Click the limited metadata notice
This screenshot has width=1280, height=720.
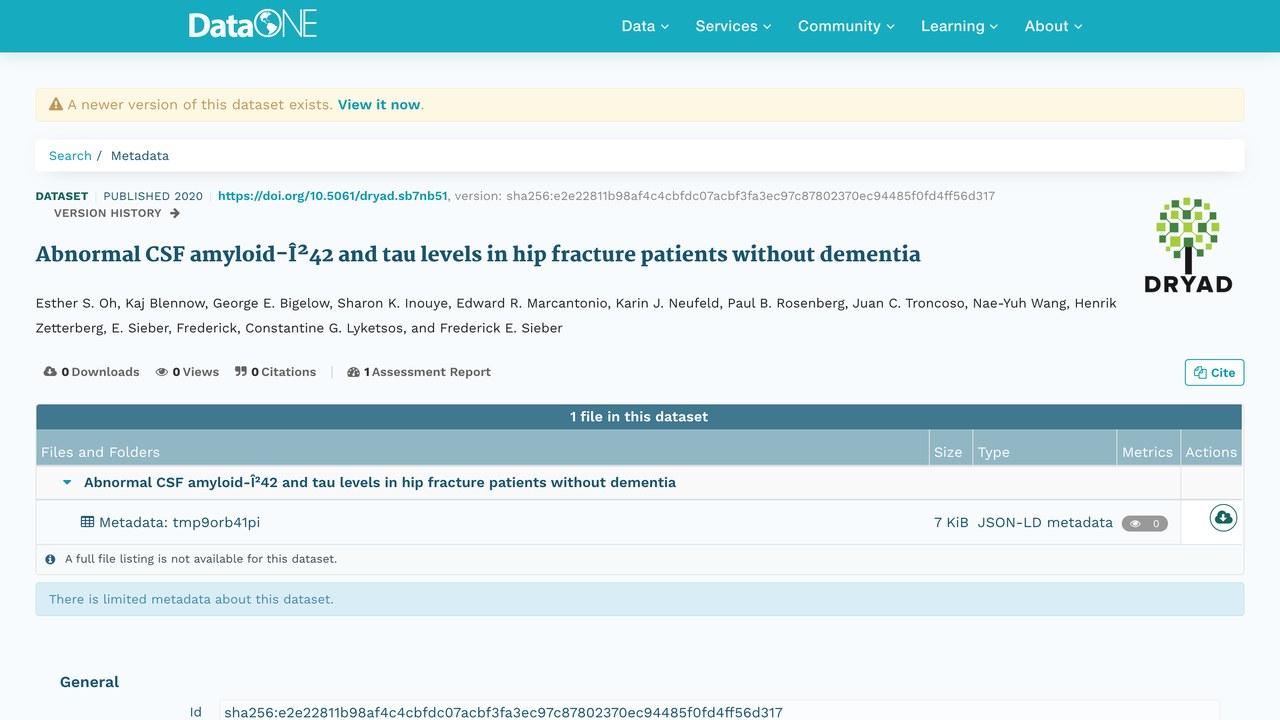[x=640, y=599]
